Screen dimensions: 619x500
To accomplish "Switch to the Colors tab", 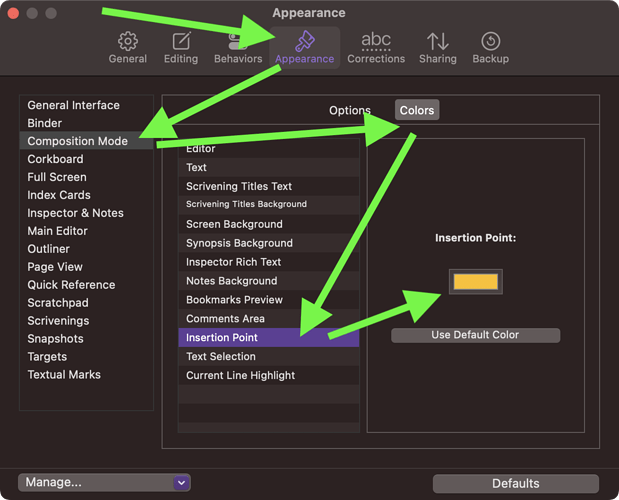I will coord(417,110).
